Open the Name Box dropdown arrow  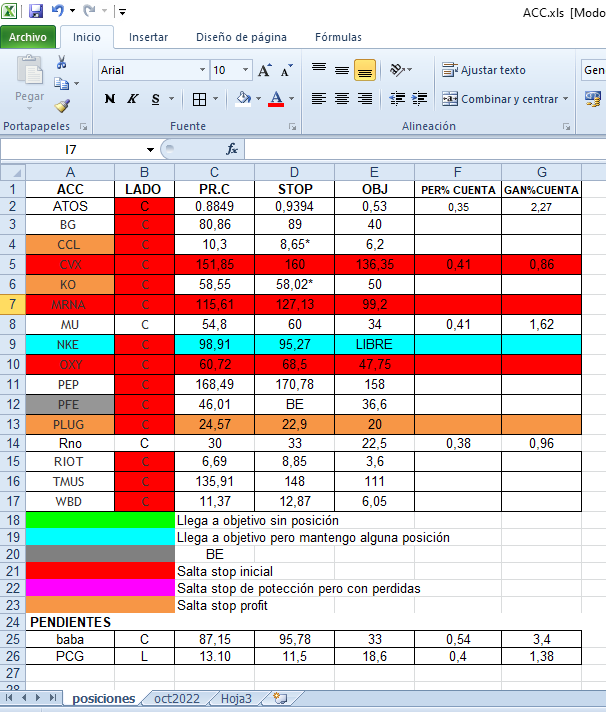[150, 149]
